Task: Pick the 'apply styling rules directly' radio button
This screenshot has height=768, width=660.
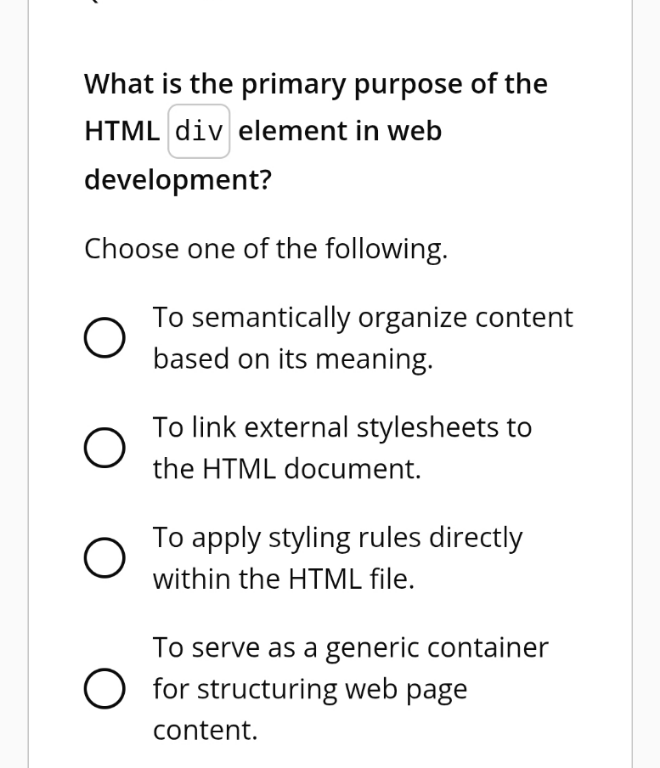Action: pos(104,557)
